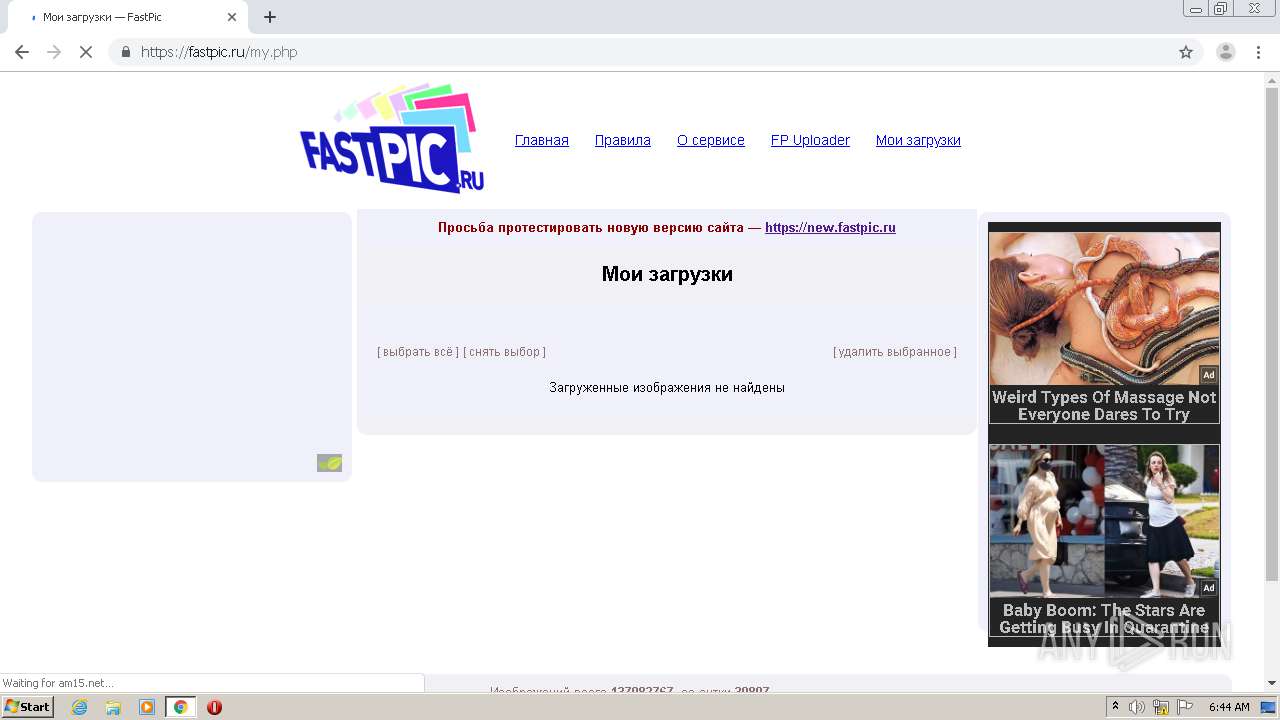Click the 'Мои загрузки' page heading
Viewport: 1280px width, 720px height.
(x=667, y=274)
